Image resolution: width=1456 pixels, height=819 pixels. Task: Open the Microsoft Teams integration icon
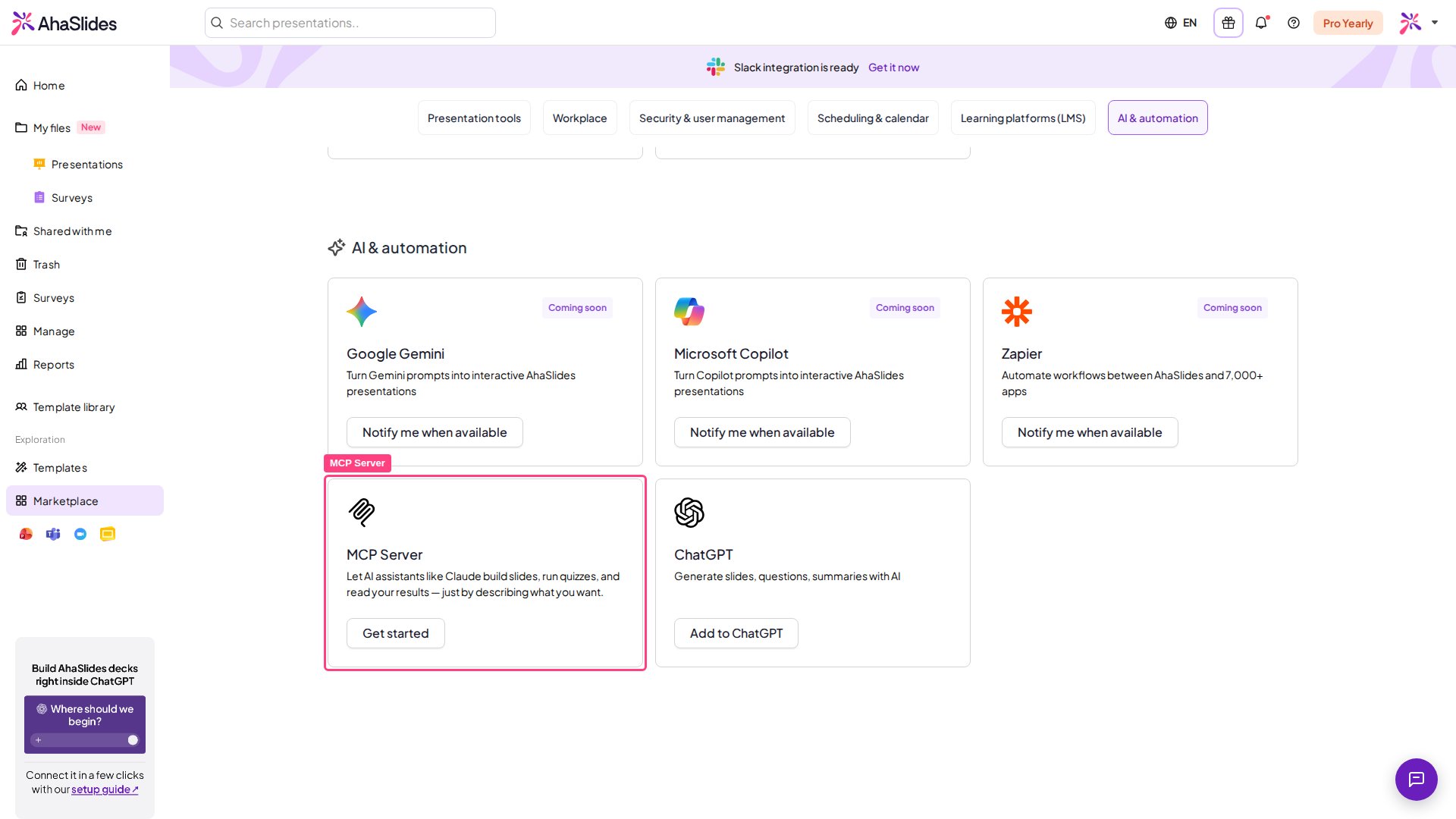53,534
